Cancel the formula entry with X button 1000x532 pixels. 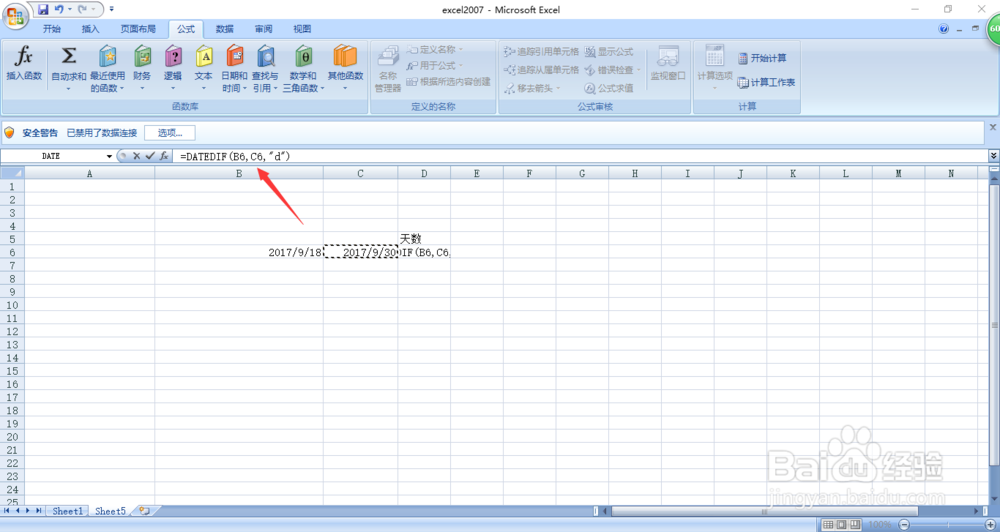point(136,156)
